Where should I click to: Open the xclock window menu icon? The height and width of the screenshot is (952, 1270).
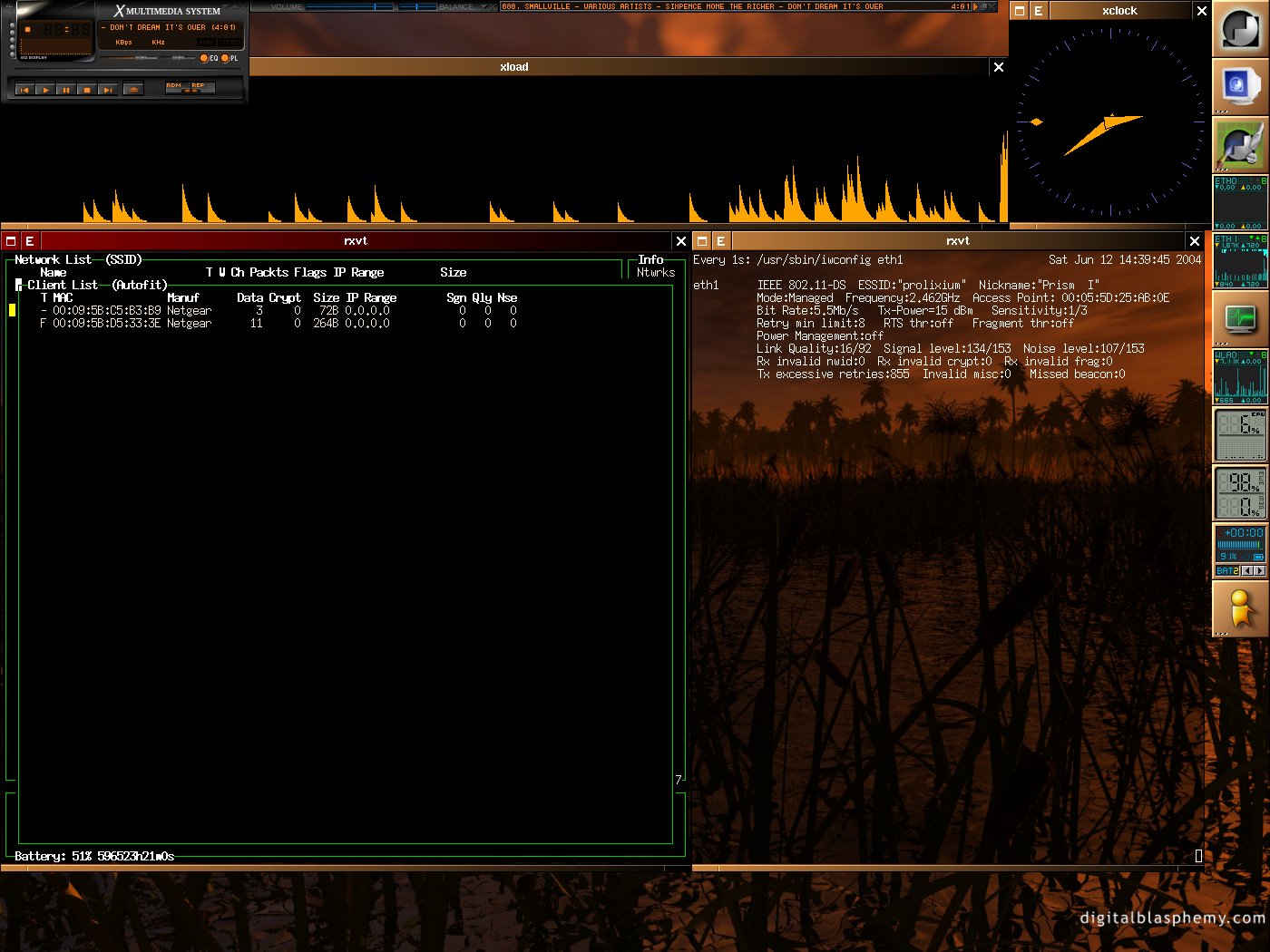(1020, 11)
